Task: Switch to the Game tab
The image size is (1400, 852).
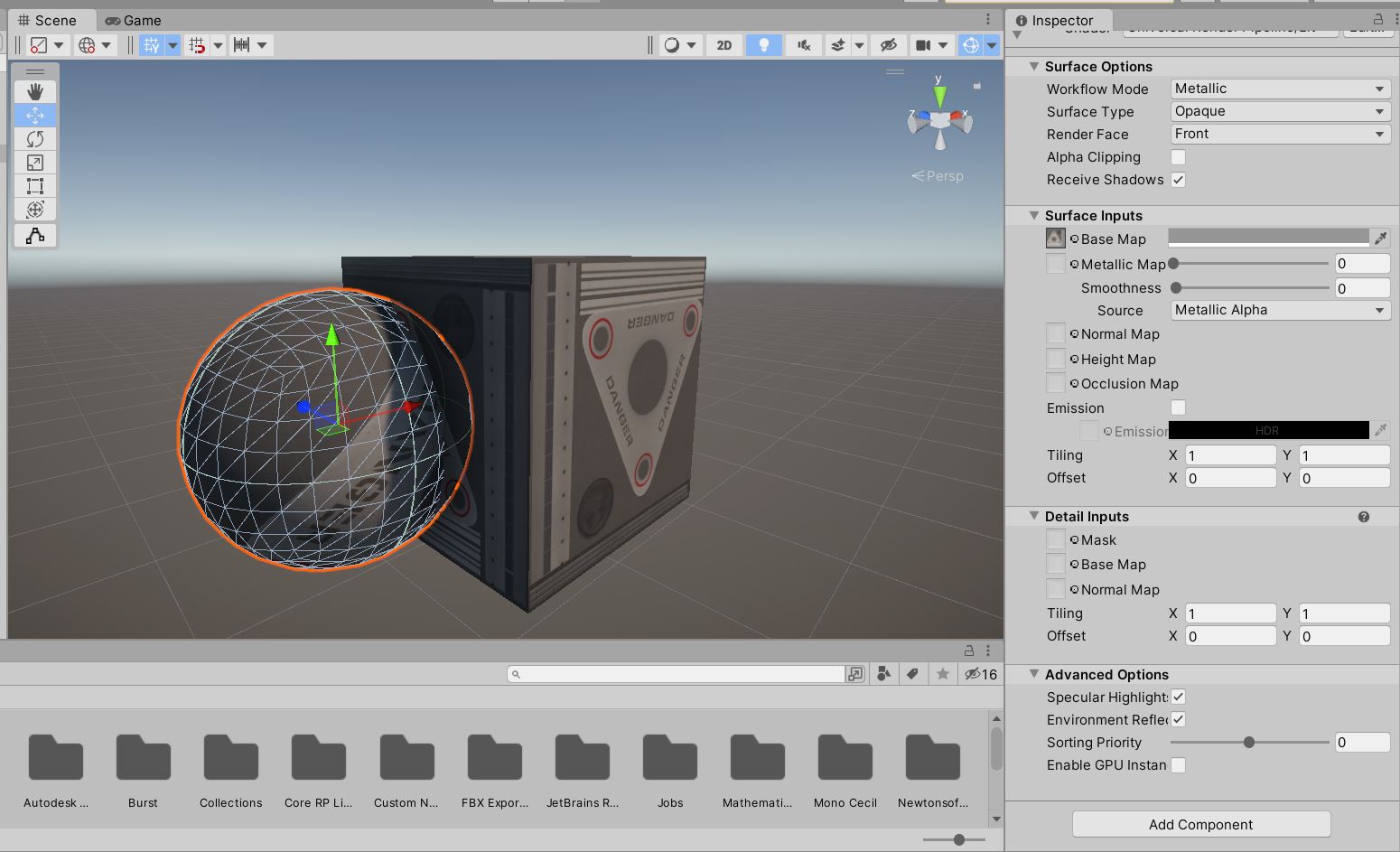Action: click(135, 20)
